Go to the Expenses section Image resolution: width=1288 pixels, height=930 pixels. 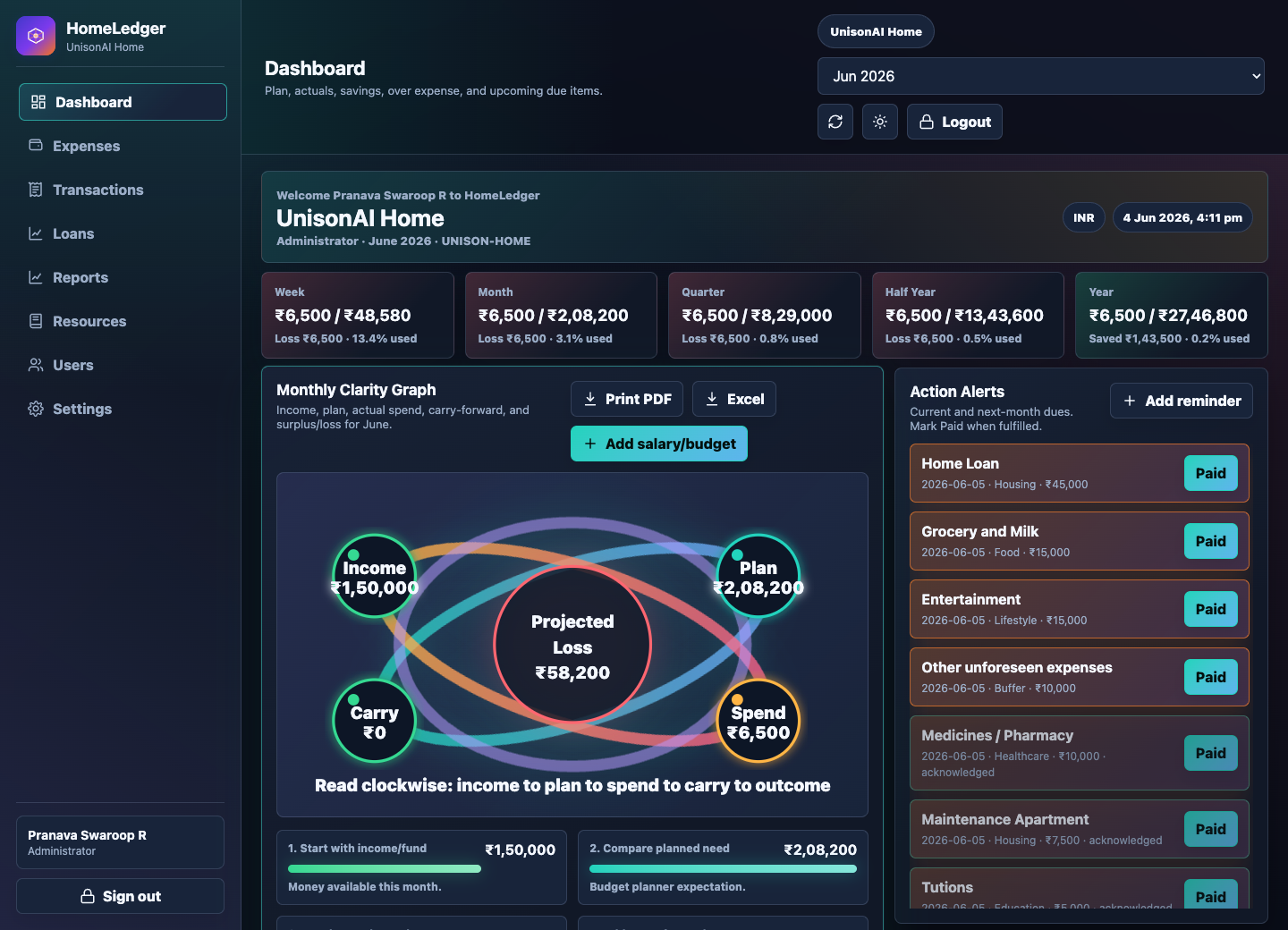click(123, 146)
